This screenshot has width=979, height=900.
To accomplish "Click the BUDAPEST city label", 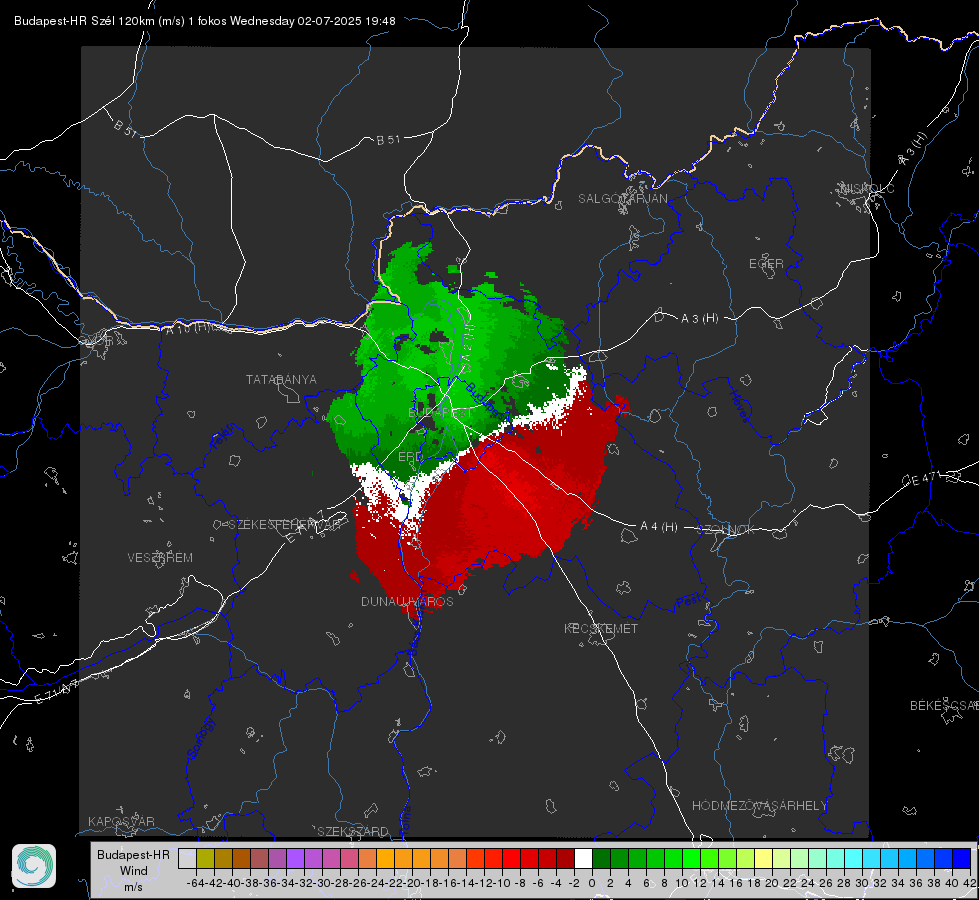I will tap(440, 413).
